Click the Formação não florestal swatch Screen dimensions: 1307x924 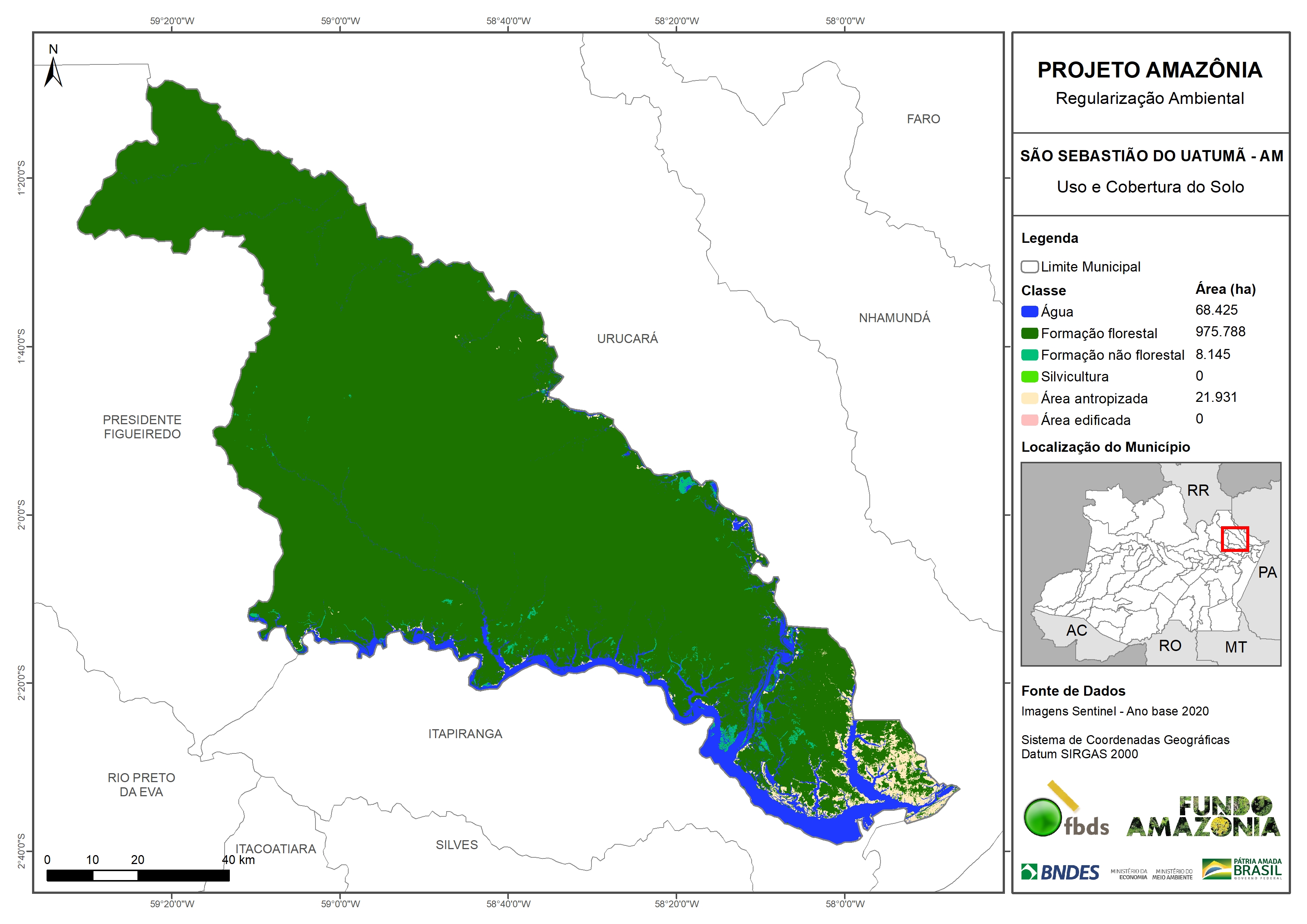pos(1029,355)
